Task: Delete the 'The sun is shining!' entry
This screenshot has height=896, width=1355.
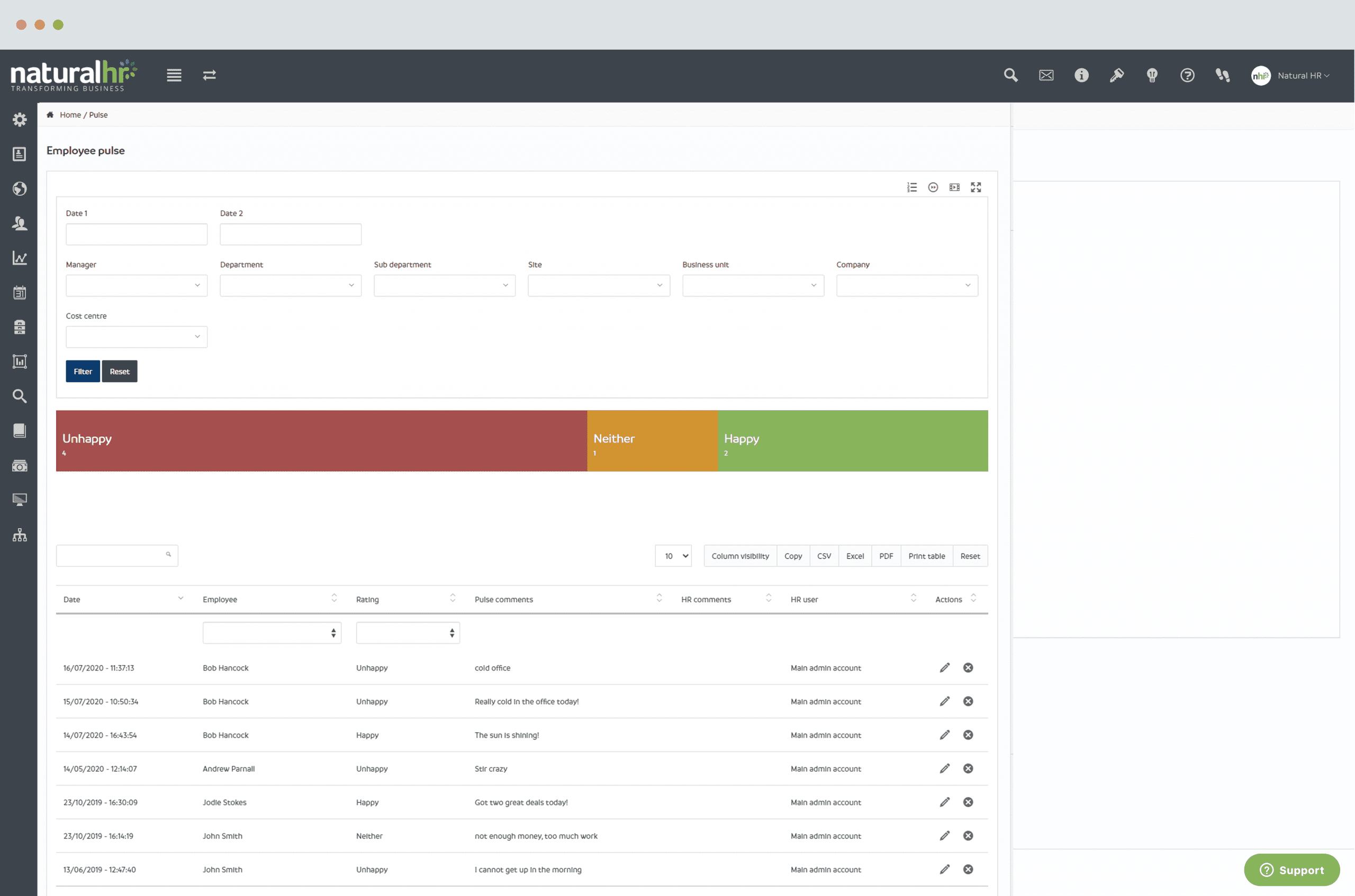Action: [x=968, y=735]
